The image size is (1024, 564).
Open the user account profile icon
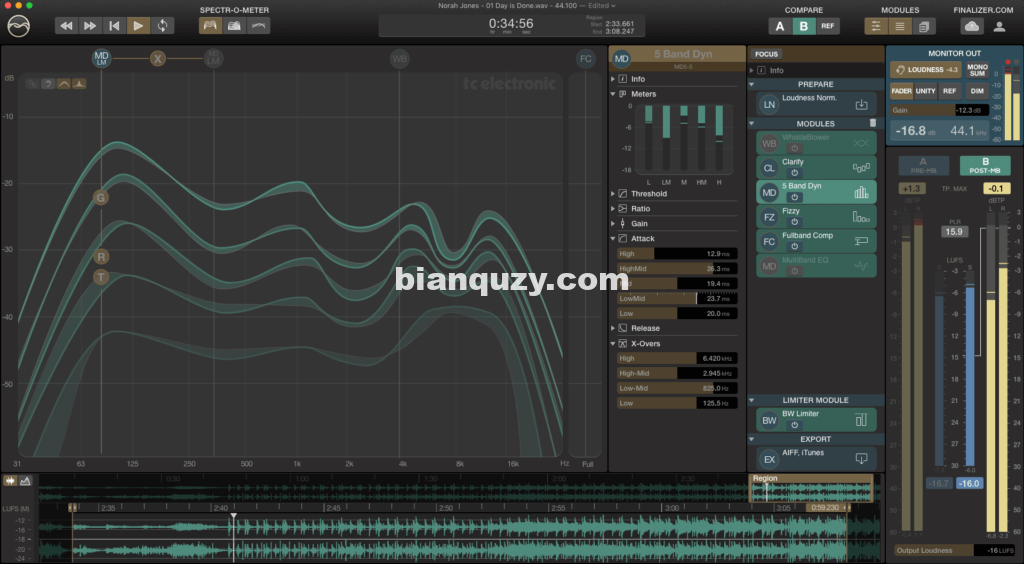click(x=999, y=27)
